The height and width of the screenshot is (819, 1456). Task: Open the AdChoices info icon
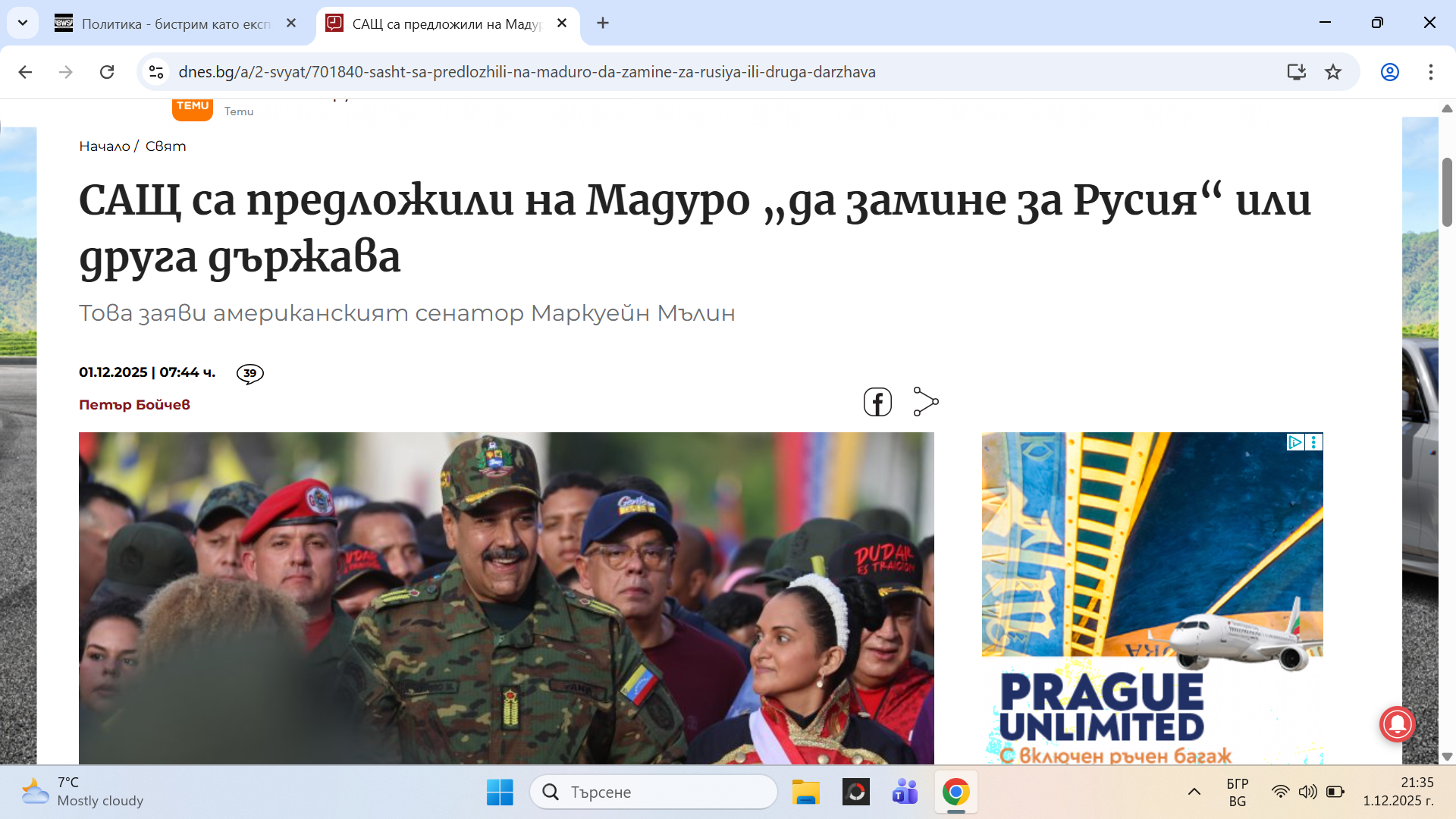click(x=1295, y=442)
